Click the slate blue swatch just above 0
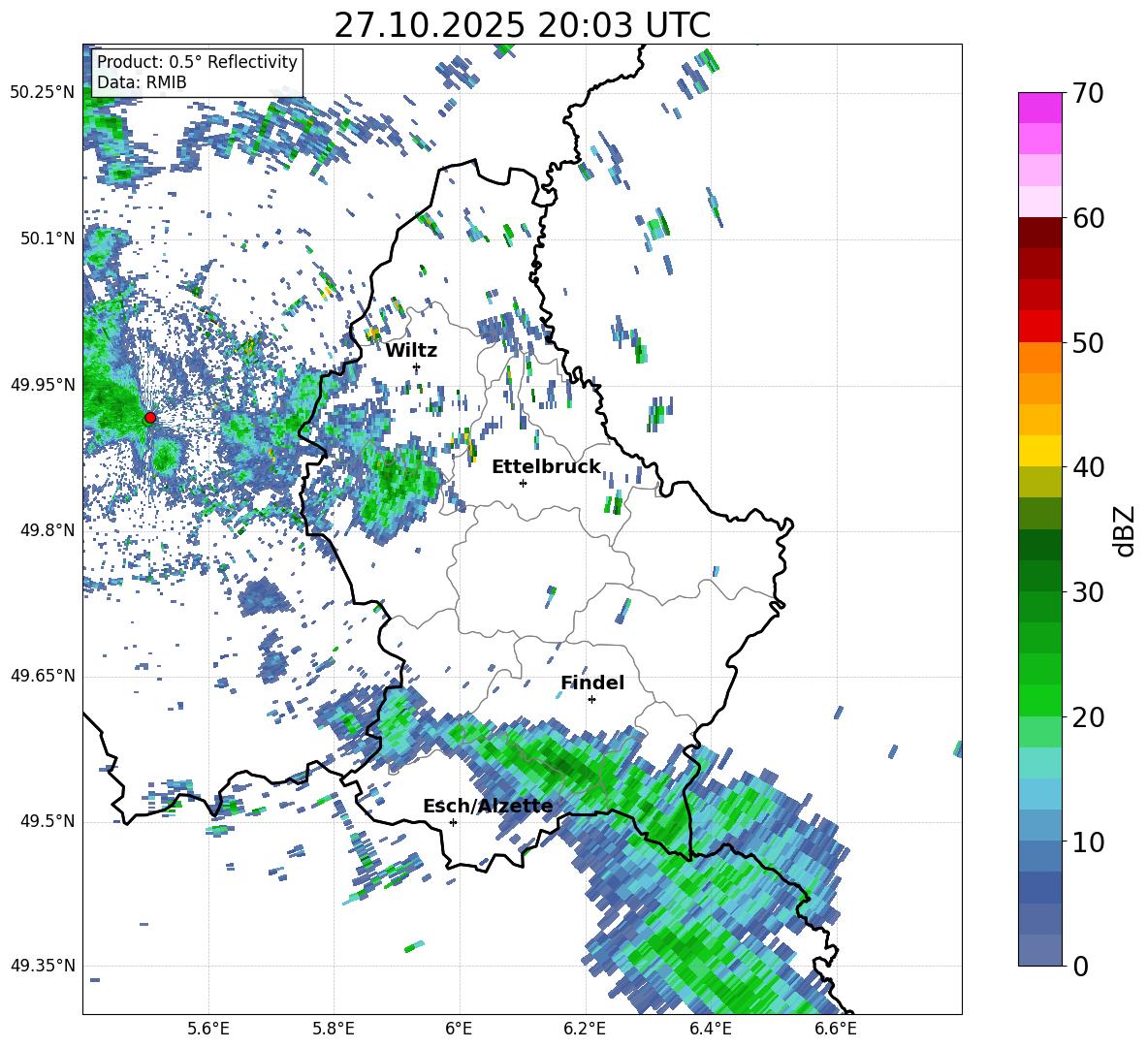The image size is (1148, 1048). [x=1040, y=950]
